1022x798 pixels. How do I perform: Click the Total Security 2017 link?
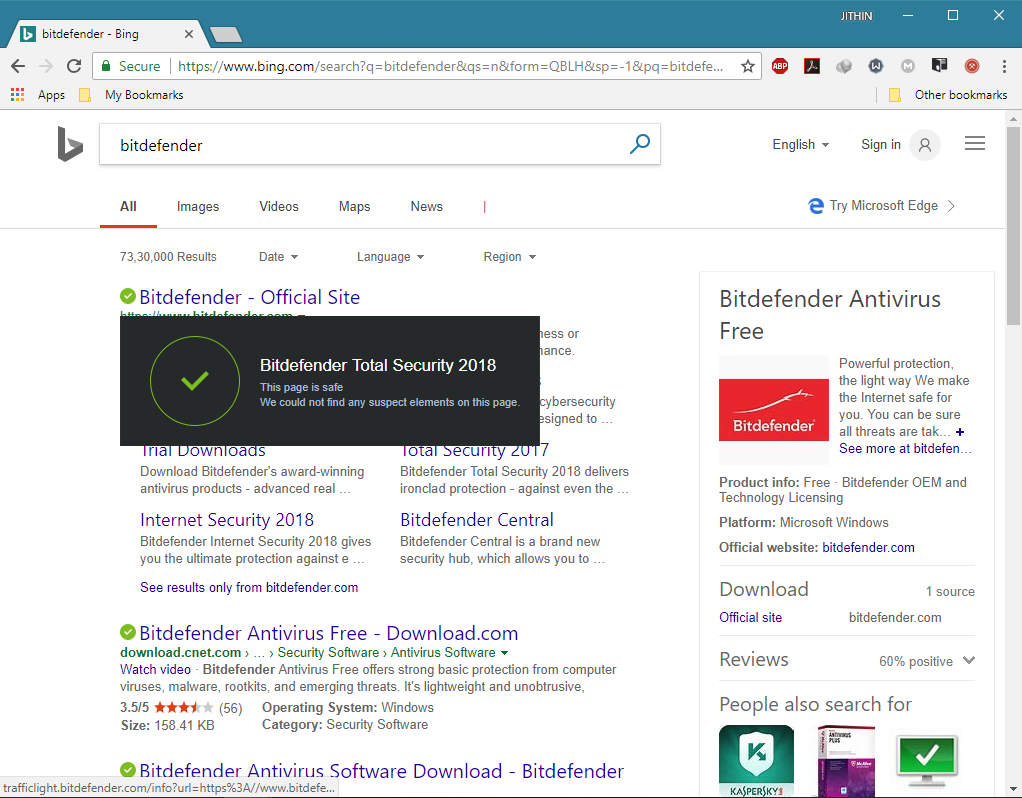(x=474, y=451)
